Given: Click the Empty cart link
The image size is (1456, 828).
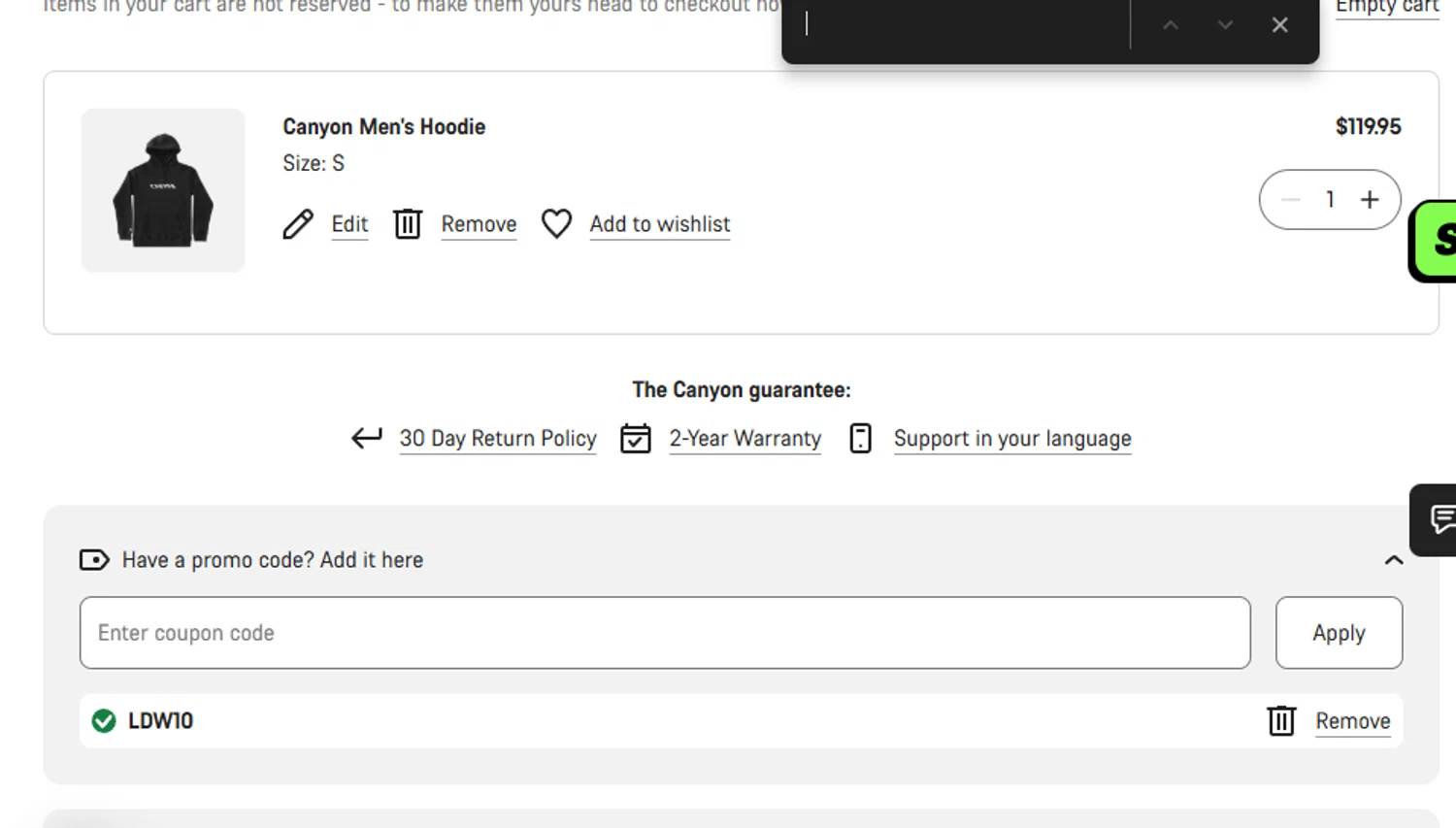Looking at the screenshot, I should 1386,7.
